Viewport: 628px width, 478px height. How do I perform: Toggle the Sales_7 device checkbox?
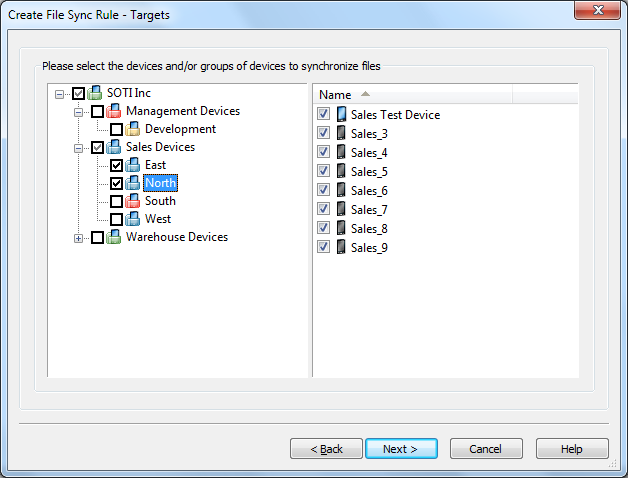(324, 209)
